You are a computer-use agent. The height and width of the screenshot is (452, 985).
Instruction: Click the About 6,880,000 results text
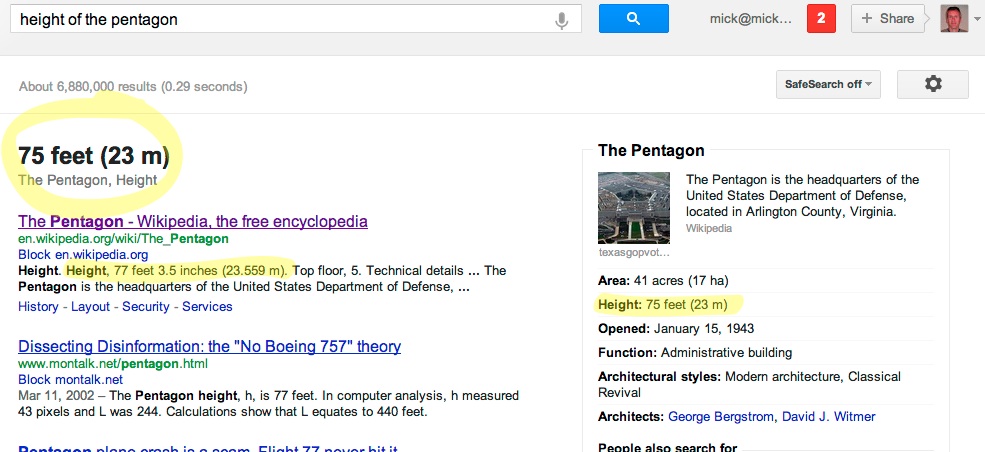click(x=133, y=87)
